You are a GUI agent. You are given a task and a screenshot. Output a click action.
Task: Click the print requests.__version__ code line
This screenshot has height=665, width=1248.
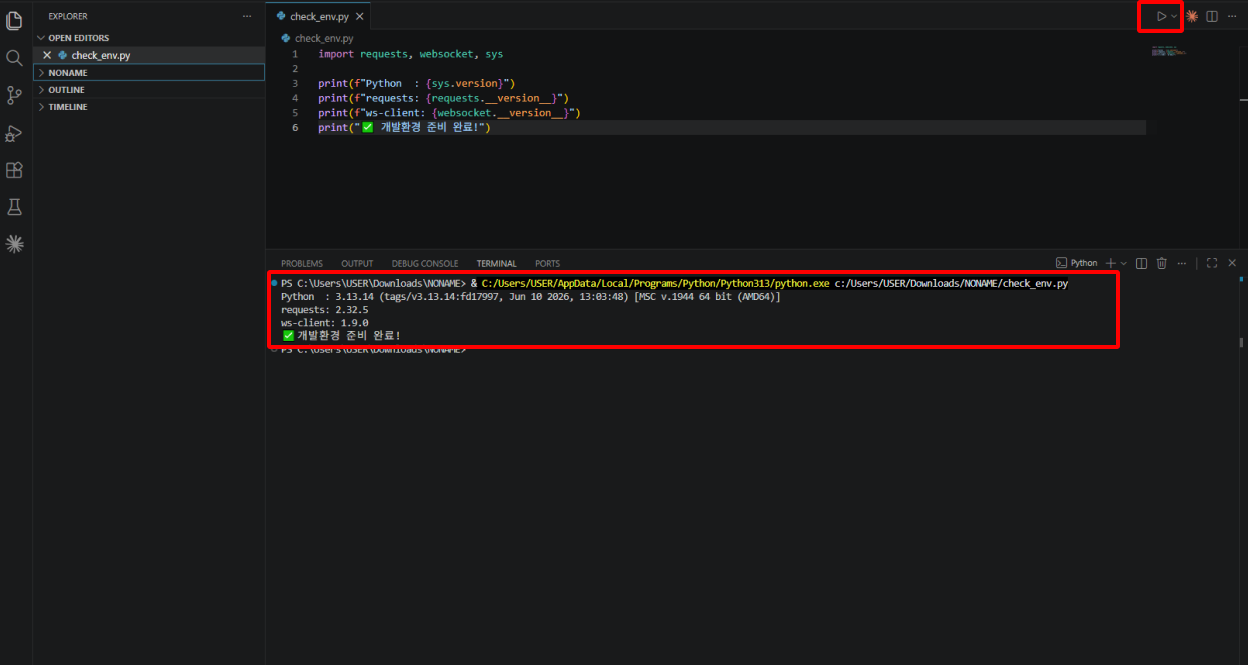tap(444, 98)
